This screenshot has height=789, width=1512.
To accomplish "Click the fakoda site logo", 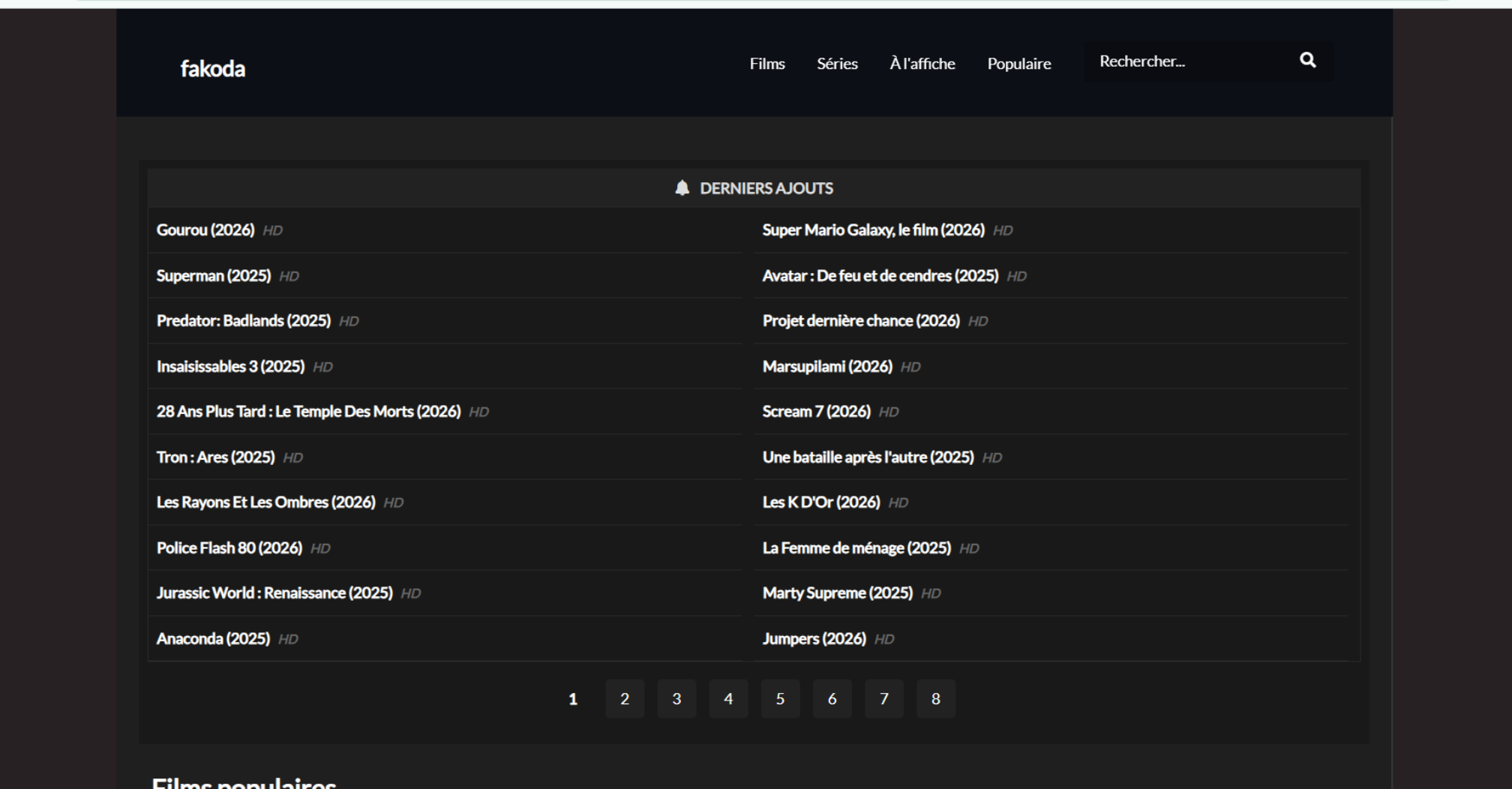I will [212, 69].
